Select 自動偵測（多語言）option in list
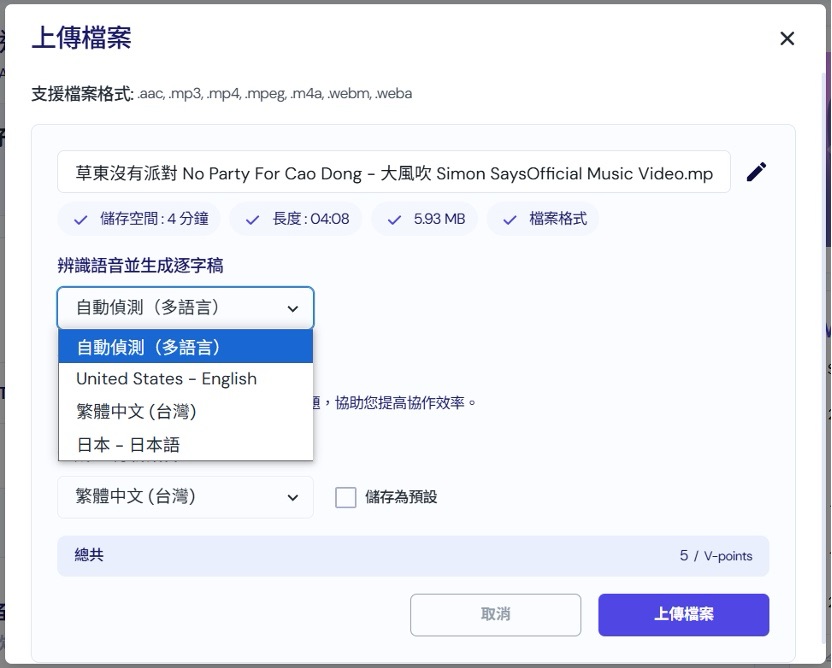The width and height of the screenshot is (832, 668). click(185, 347)
